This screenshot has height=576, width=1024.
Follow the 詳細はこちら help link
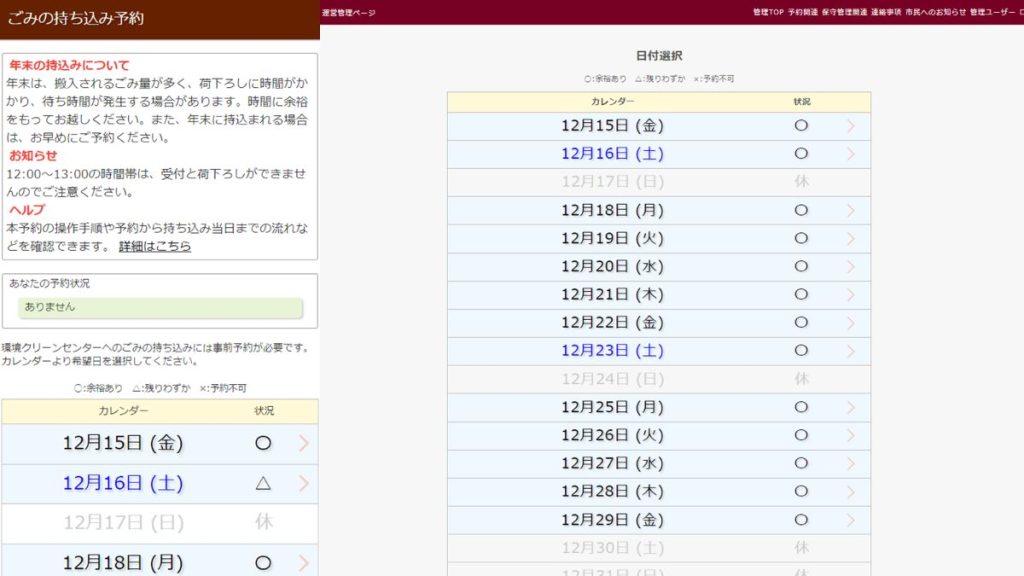tap(154, 246)
